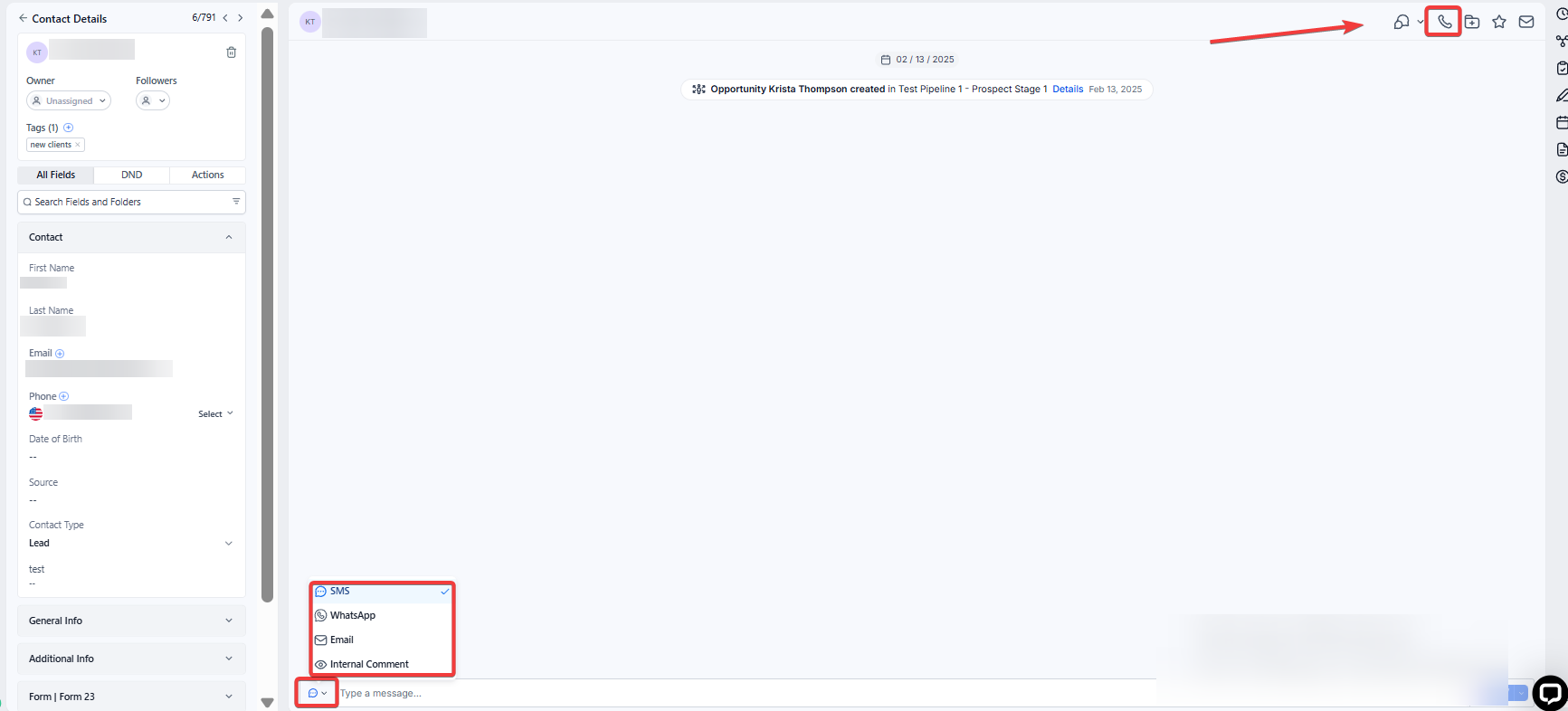Go to next contact arrow
1568x711 pixels.
pyautogui.click(x=241, y=18)
